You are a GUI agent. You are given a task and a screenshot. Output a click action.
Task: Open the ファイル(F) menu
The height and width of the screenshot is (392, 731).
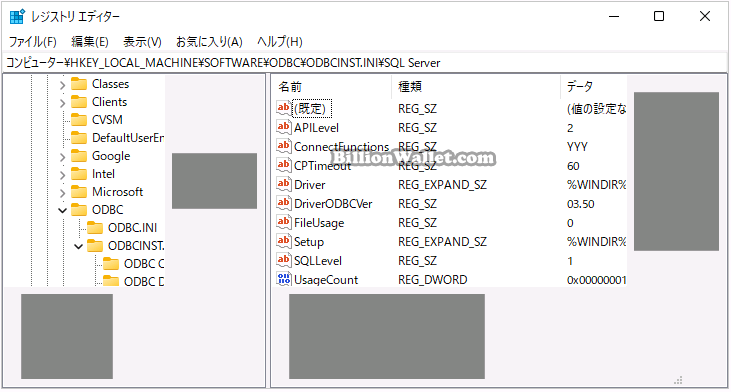pos(33,42)
